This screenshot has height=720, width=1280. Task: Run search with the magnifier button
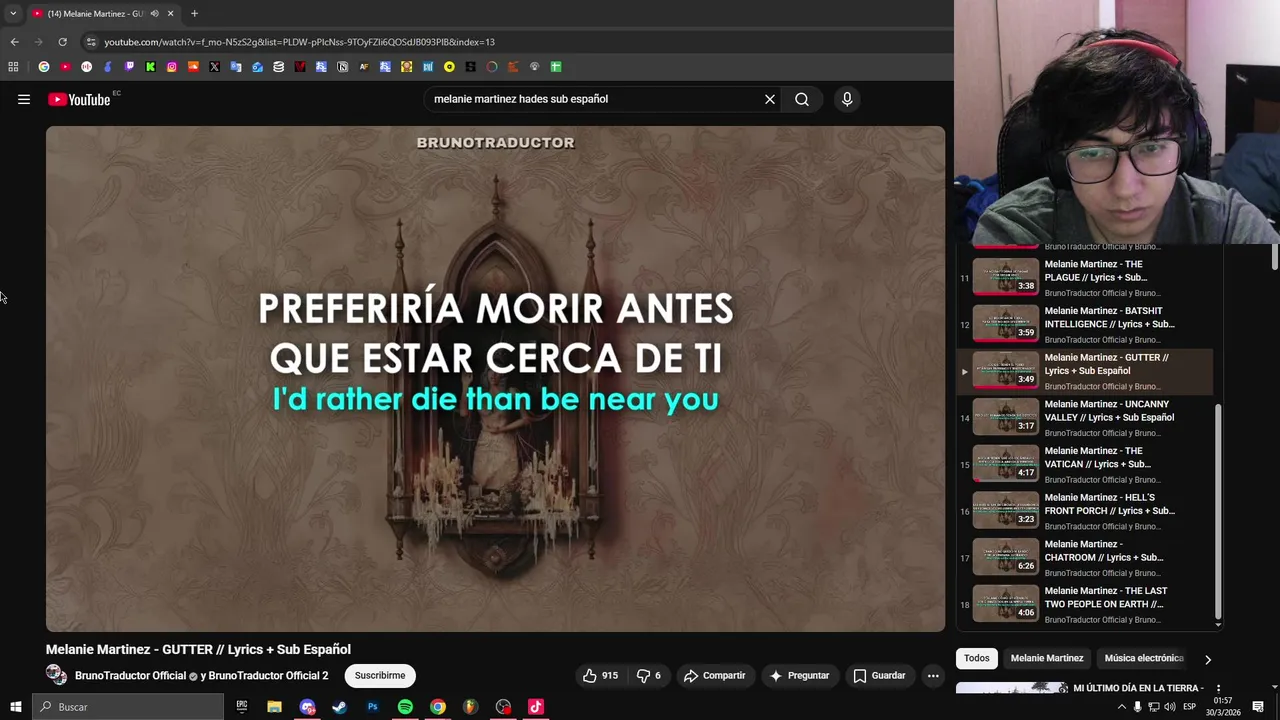802,99
